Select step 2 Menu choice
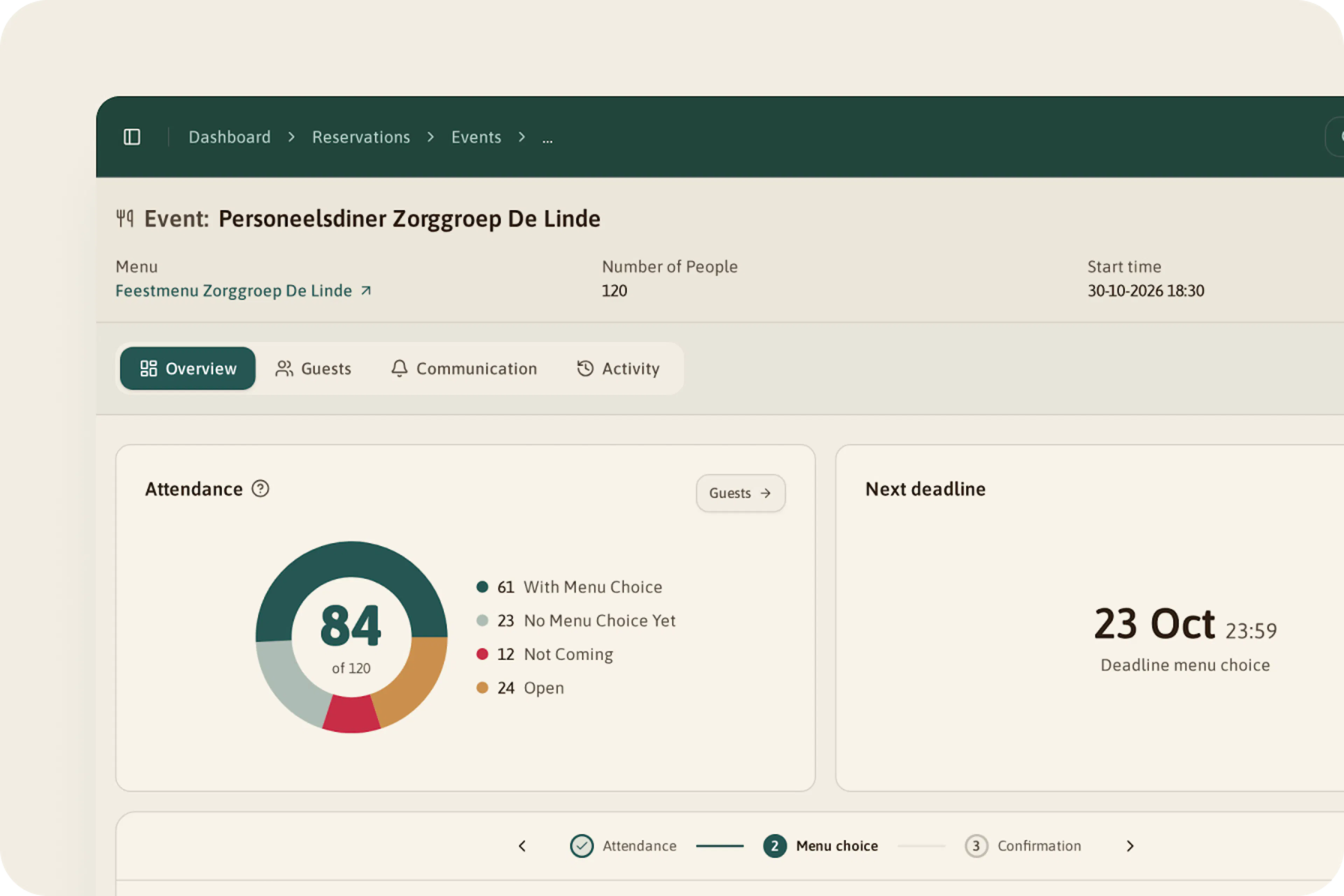This screenshot has height=896, width=1344. 820,846
